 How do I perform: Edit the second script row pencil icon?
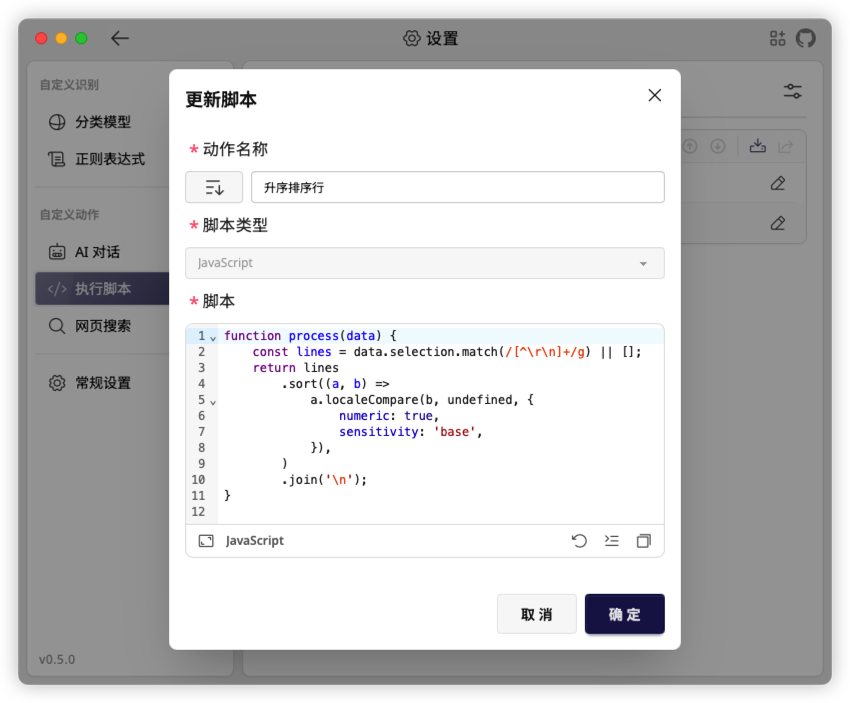(x=778, y=223)
